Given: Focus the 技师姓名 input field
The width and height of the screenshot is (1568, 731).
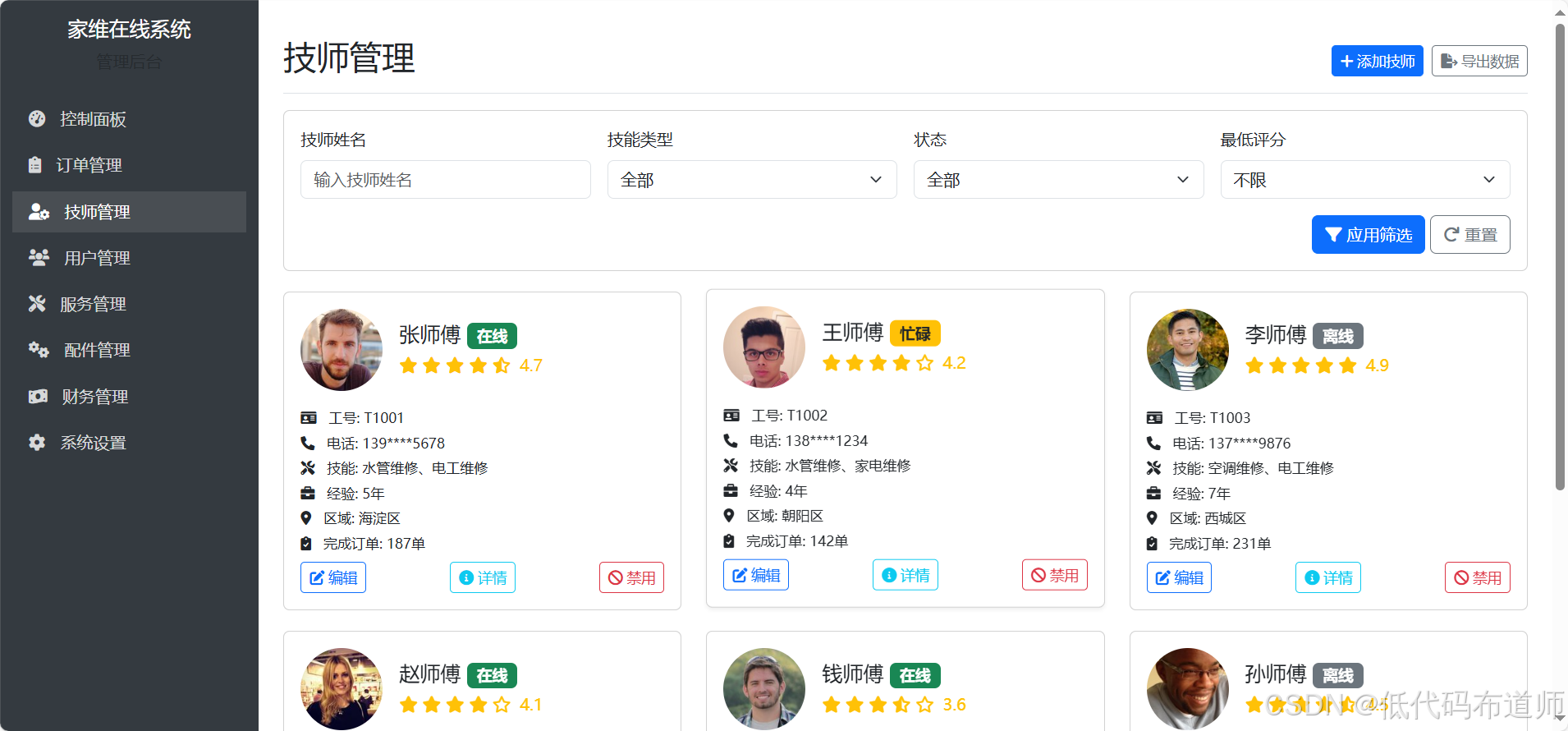Looking at the screenshot, I should click(446, 180).
